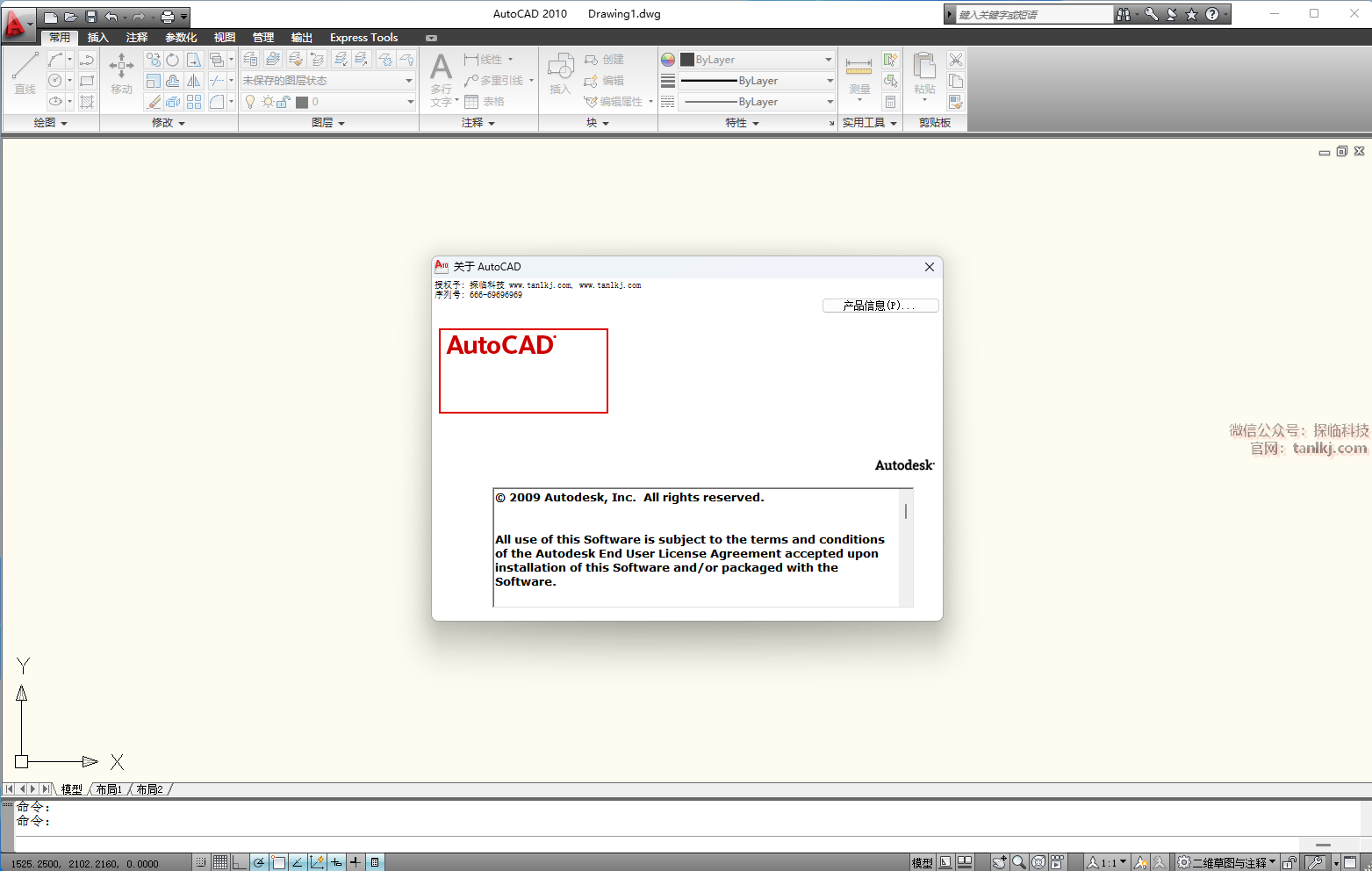
Task: Select the Line (直线) drawing tool
Action: coord(25,73)
